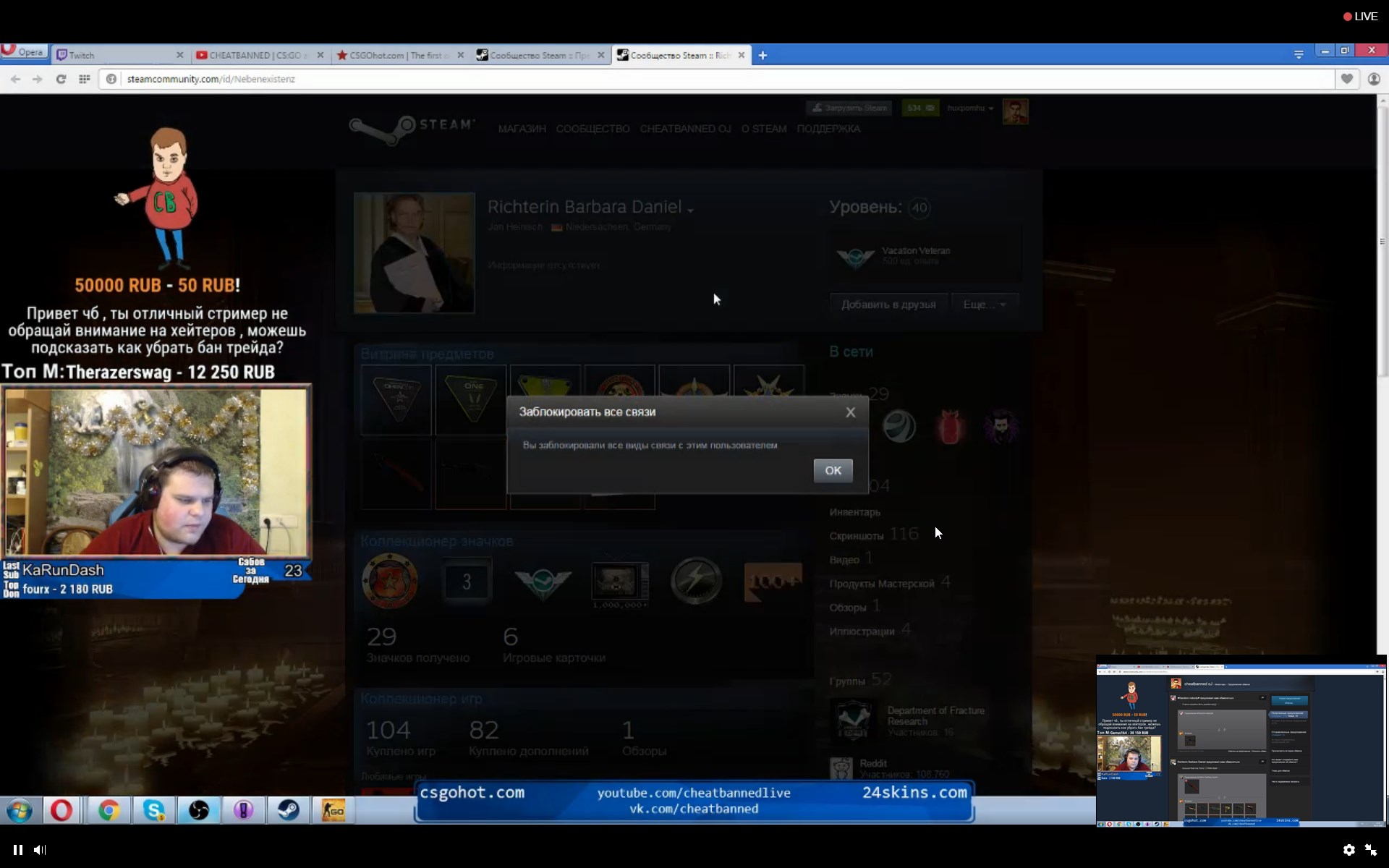Open the Chrome taskbar icon
Viewport: 1389px width, 868px height.
click(x=109, y=810)
